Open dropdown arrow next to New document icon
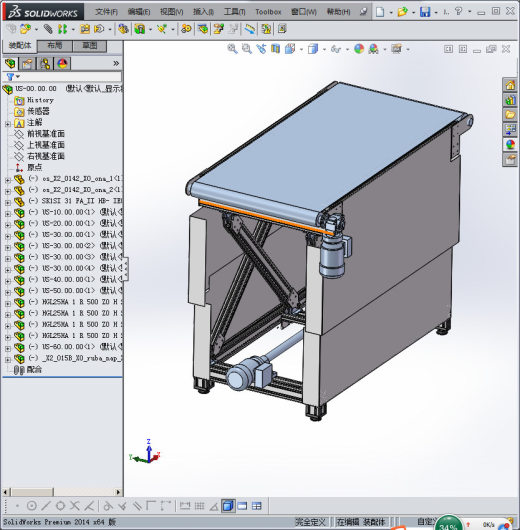The width and height of the screenshot is (520, 530). 391,13
